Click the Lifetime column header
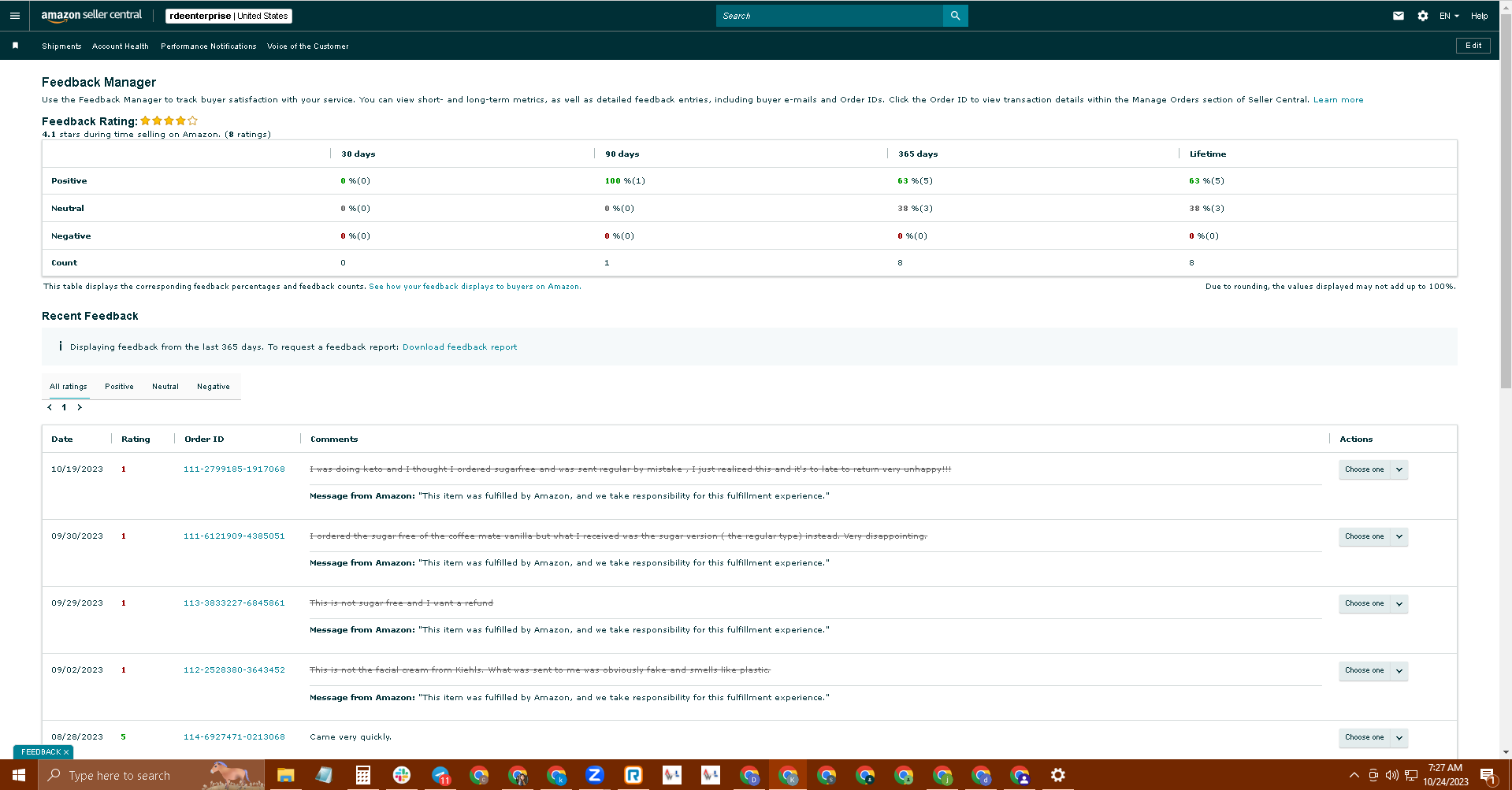Image resolution: width=1512 pixels, height=790 pixels. pyautogui.click(x=1208, y=154)
